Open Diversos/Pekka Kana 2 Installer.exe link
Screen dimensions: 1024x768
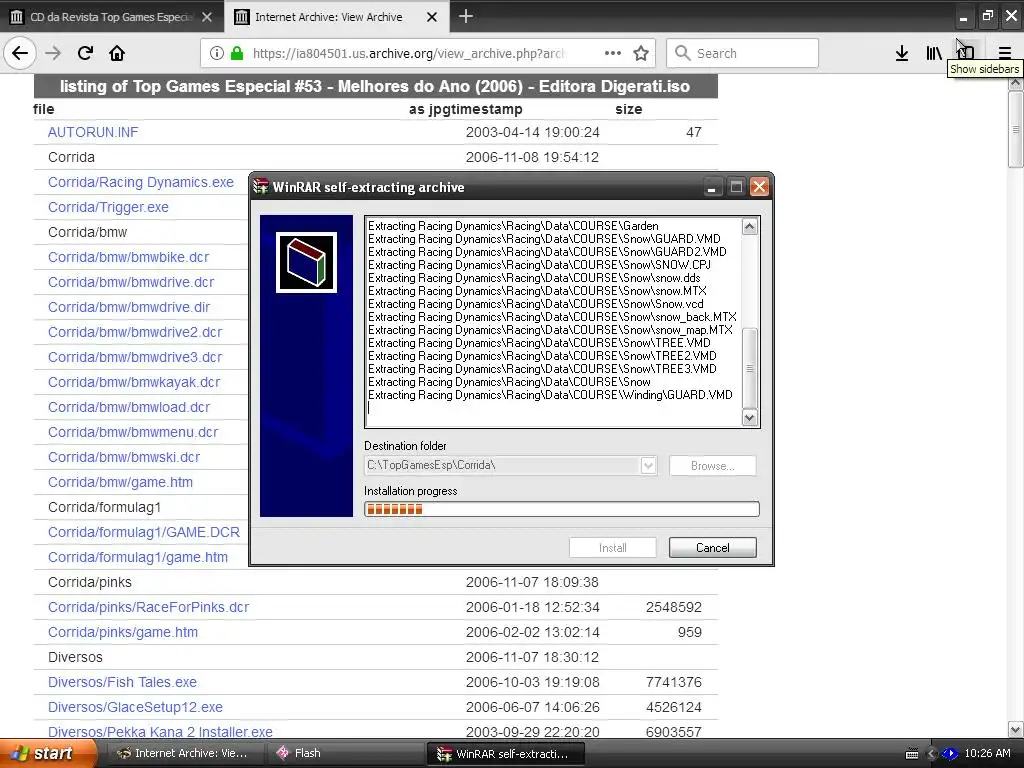(x=160, y=732)
